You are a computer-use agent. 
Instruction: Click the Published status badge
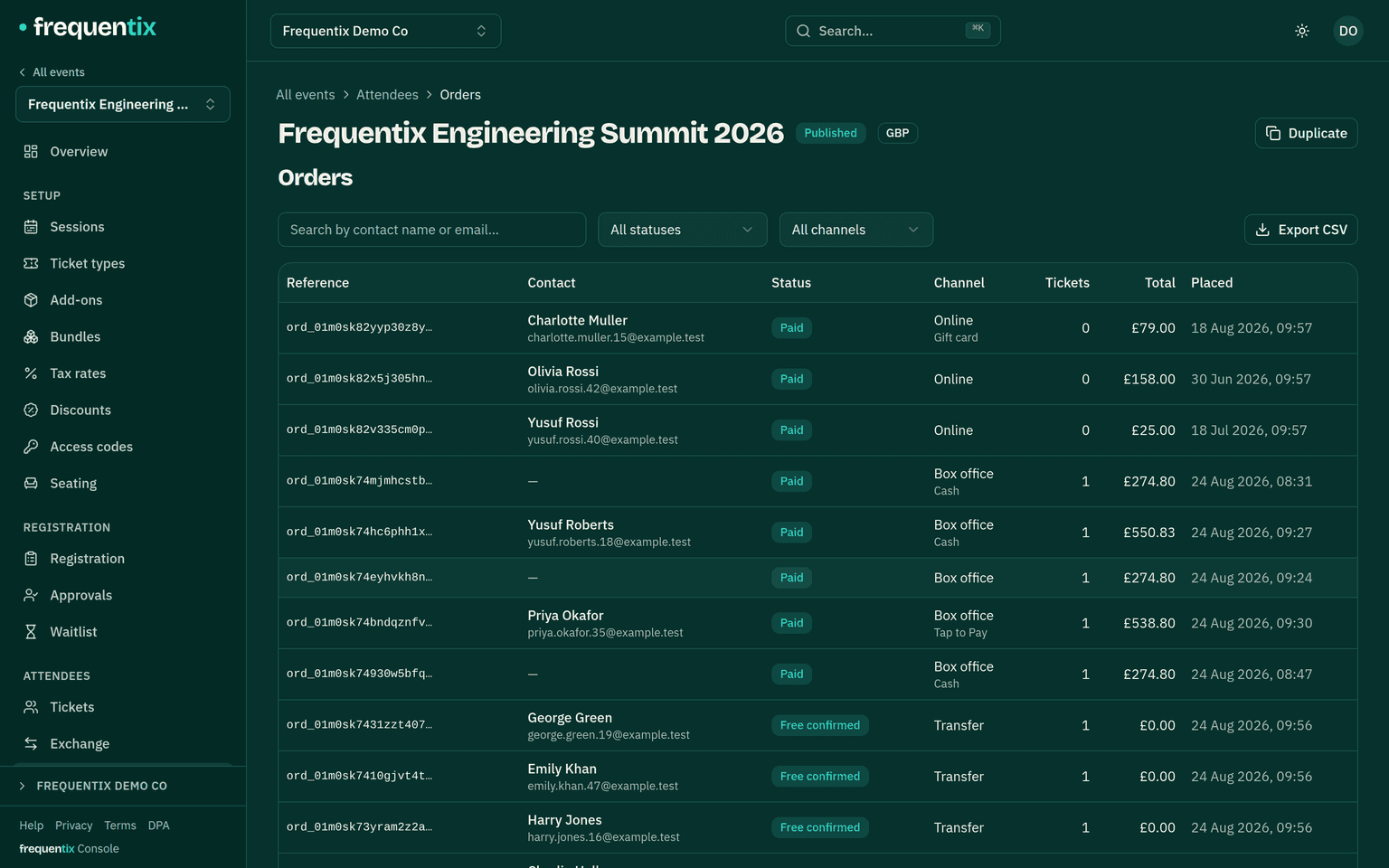click(x=830, y=133)
